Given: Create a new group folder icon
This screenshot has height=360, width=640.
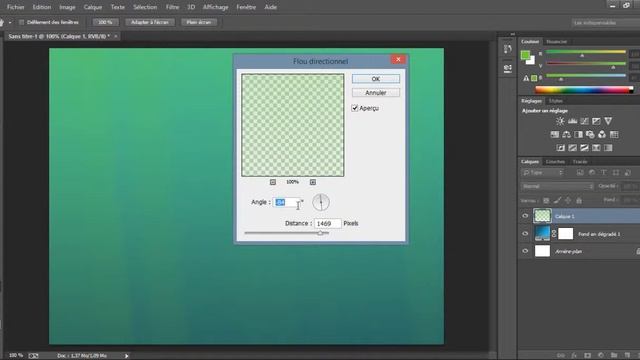Looking at the screenshot, I should point(614,356).
